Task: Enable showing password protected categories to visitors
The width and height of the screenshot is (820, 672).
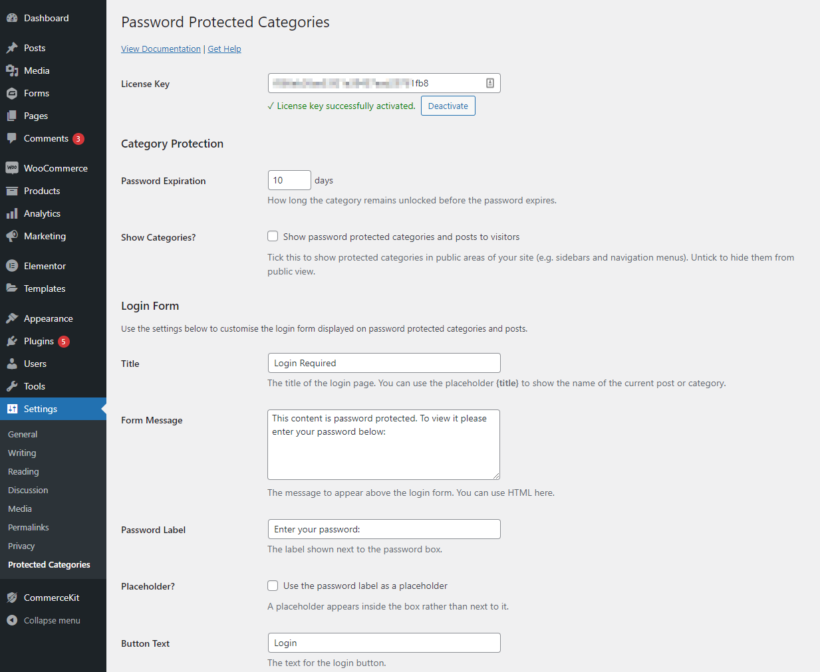Action: click(272, 236)
